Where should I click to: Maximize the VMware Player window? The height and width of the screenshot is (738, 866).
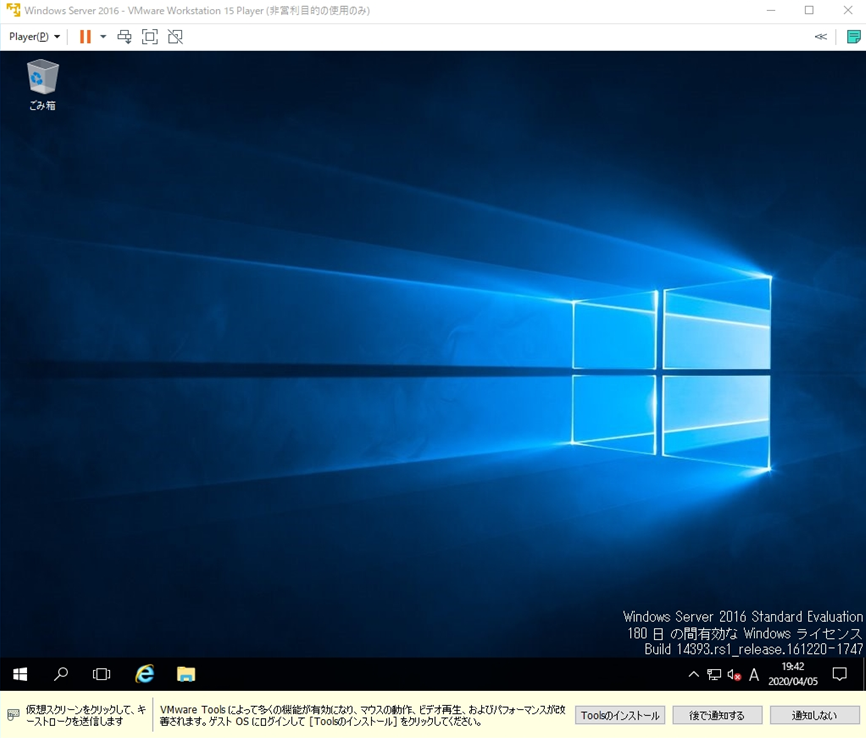click(x=809, y=10)
